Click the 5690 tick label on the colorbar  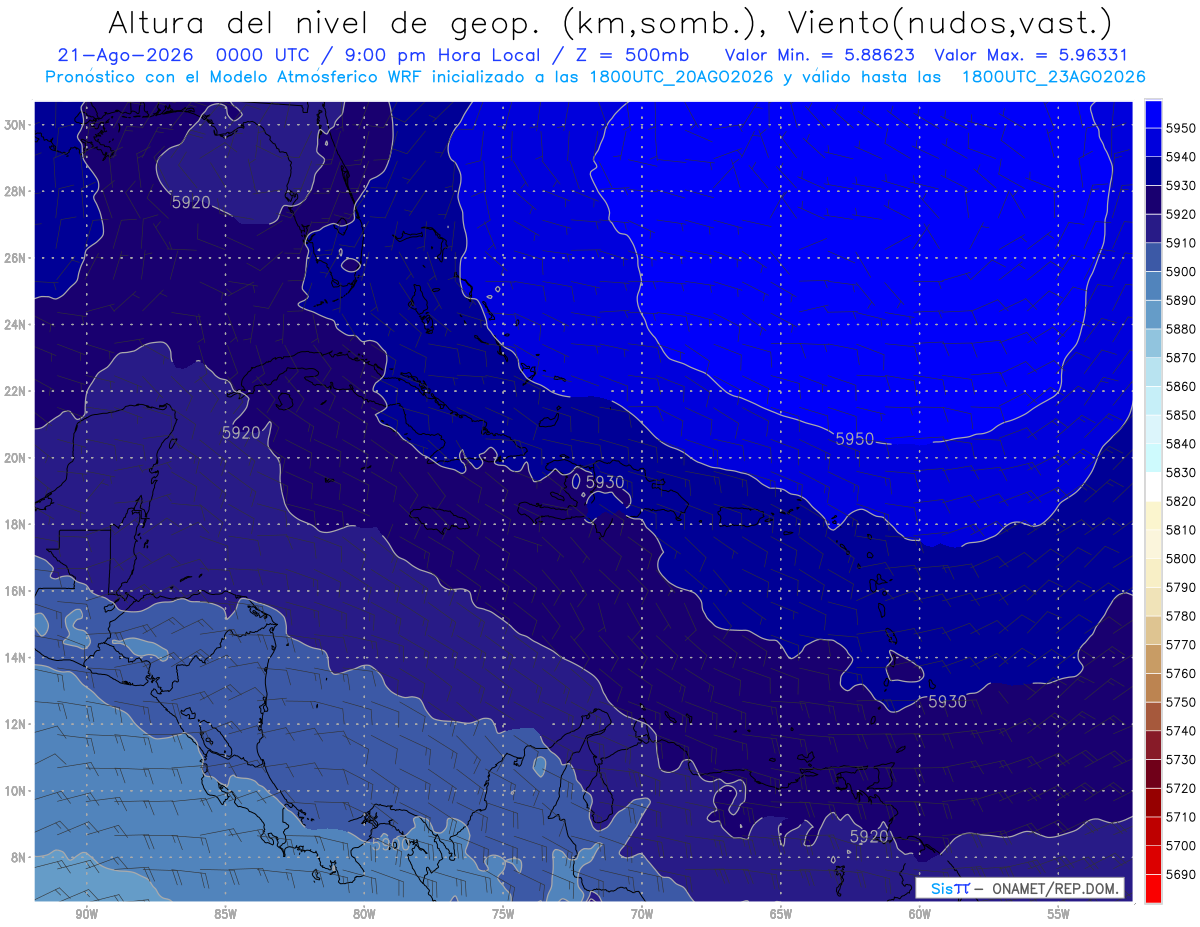pyautogui.click(x=1181, y=874)
